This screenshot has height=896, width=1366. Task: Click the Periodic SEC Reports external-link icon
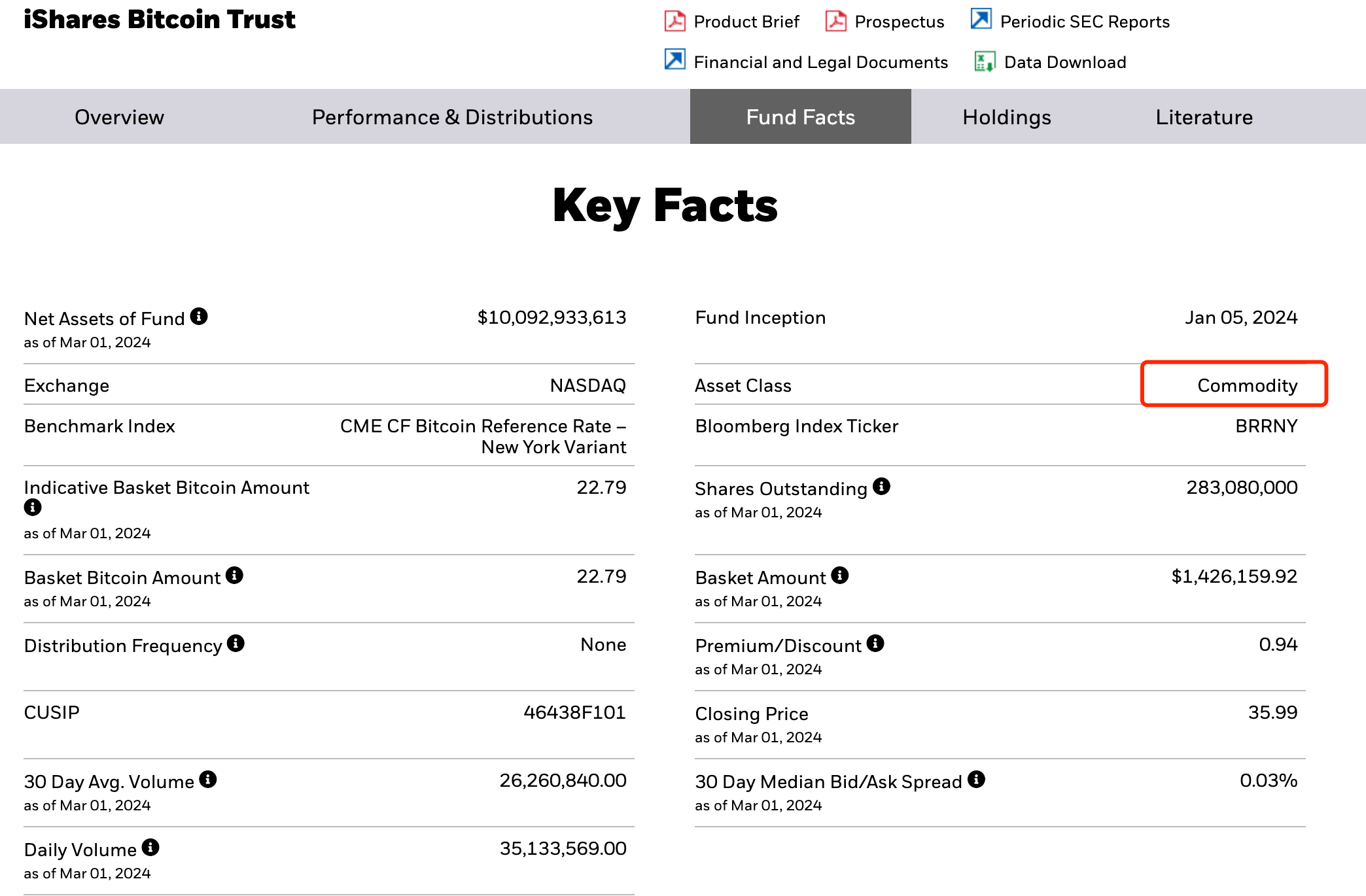[981, 19]
